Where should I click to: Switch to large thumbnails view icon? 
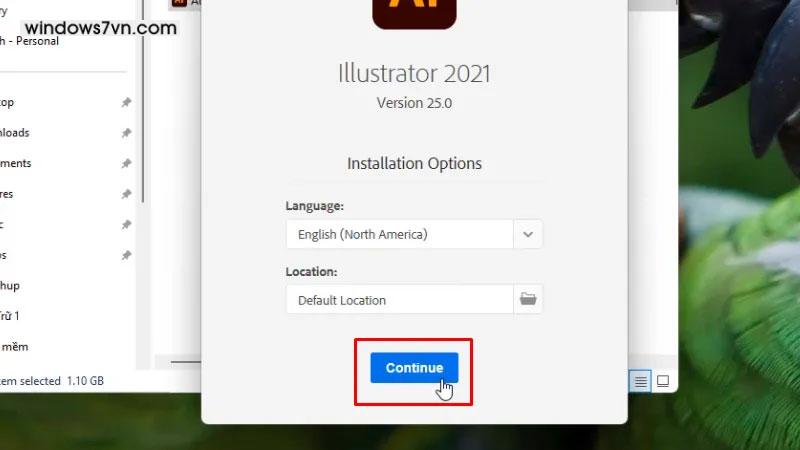[x=663, y=381]
